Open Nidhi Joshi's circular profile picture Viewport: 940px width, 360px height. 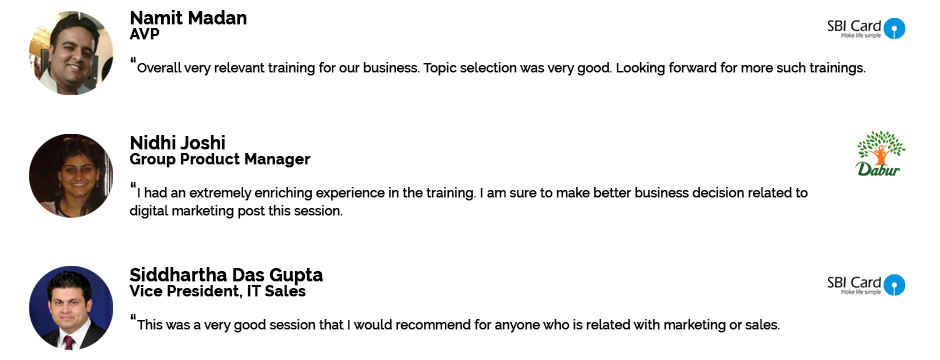click(x=71, y=176)
